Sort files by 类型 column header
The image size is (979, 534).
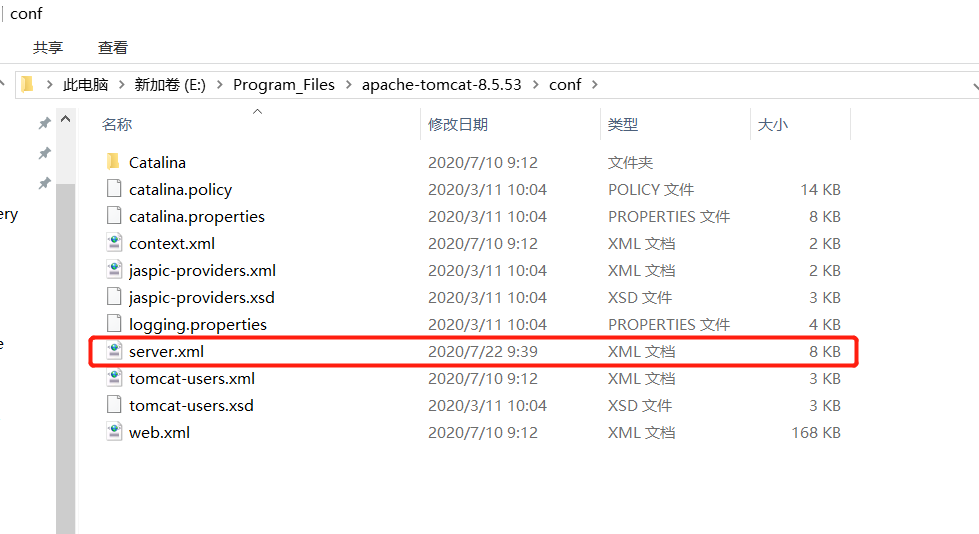tap(623, 124)
